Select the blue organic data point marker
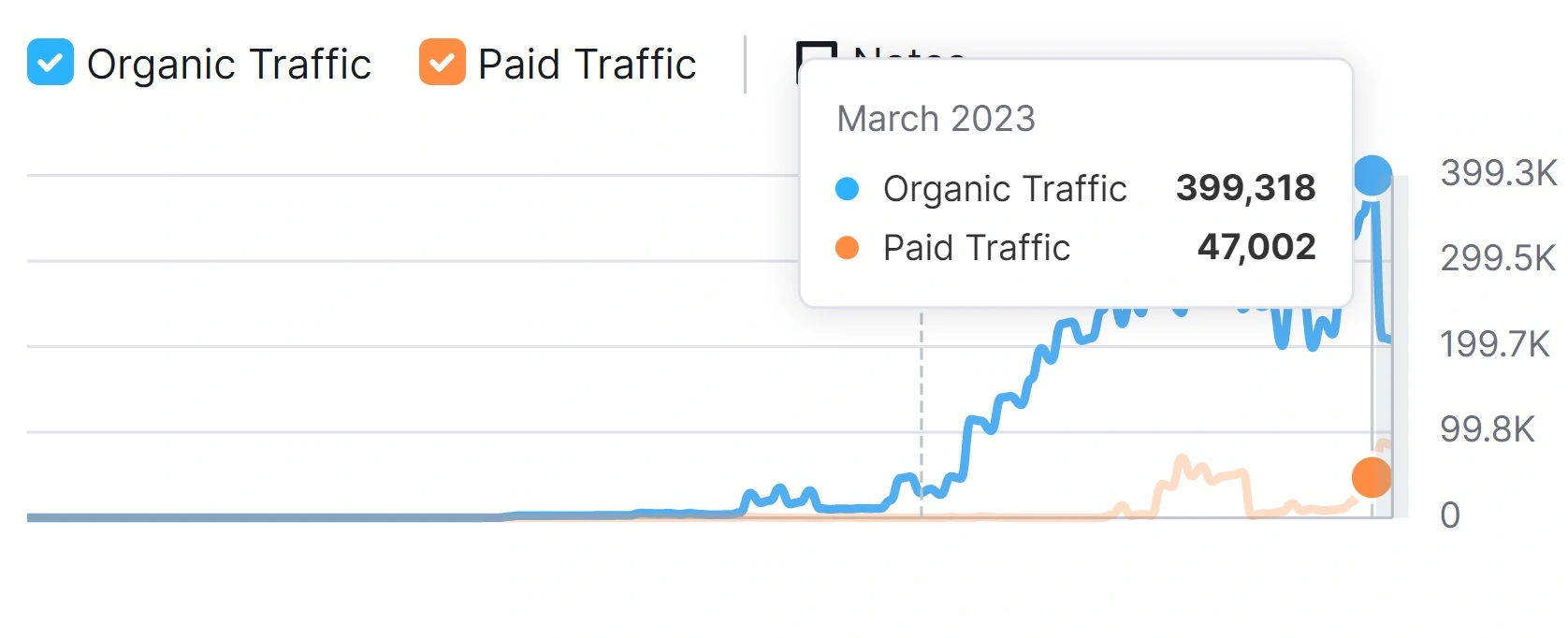Viewport: 1568px width, 638px height. click(x=1372, y=176)
